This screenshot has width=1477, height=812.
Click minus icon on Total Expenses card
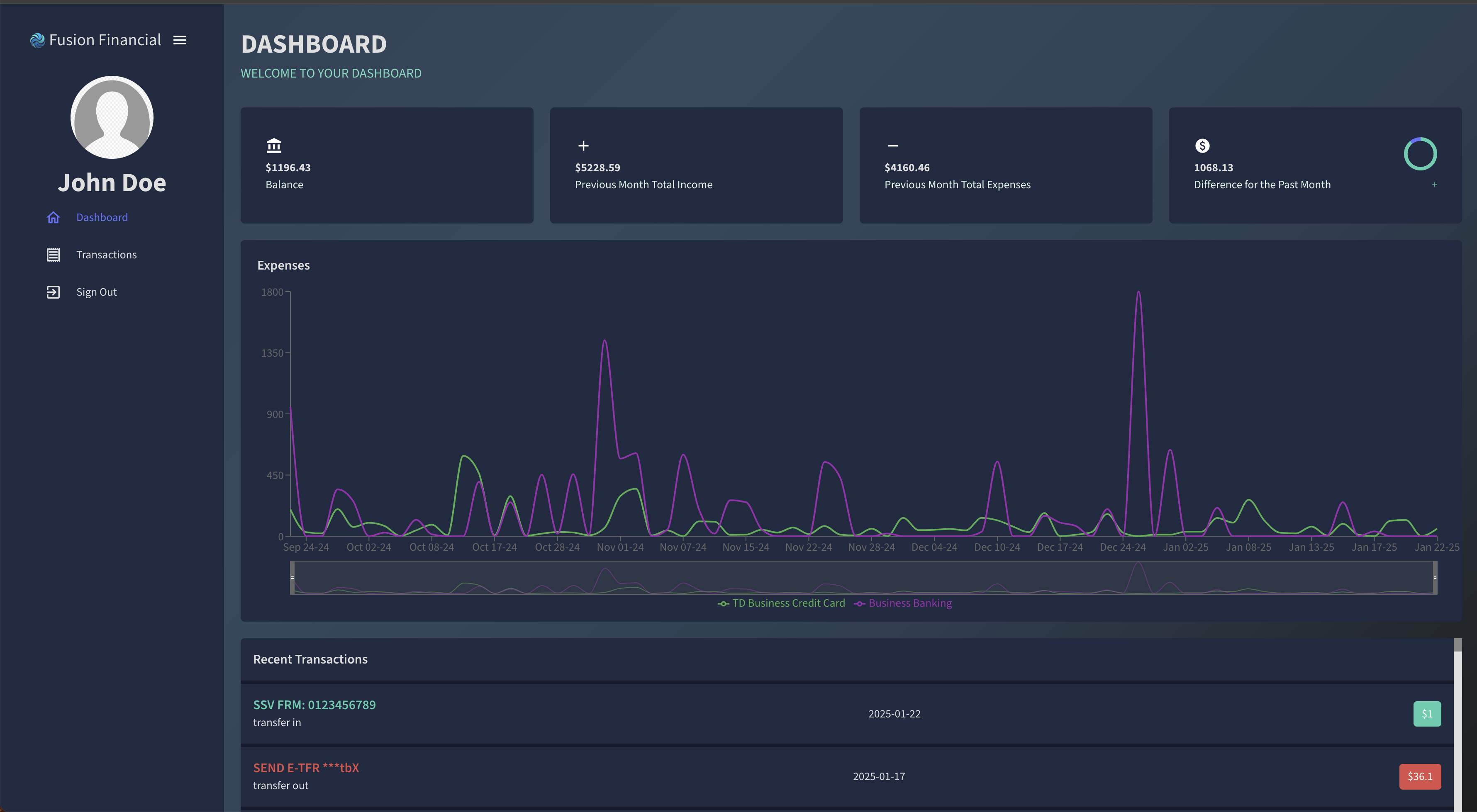(893, 146)
